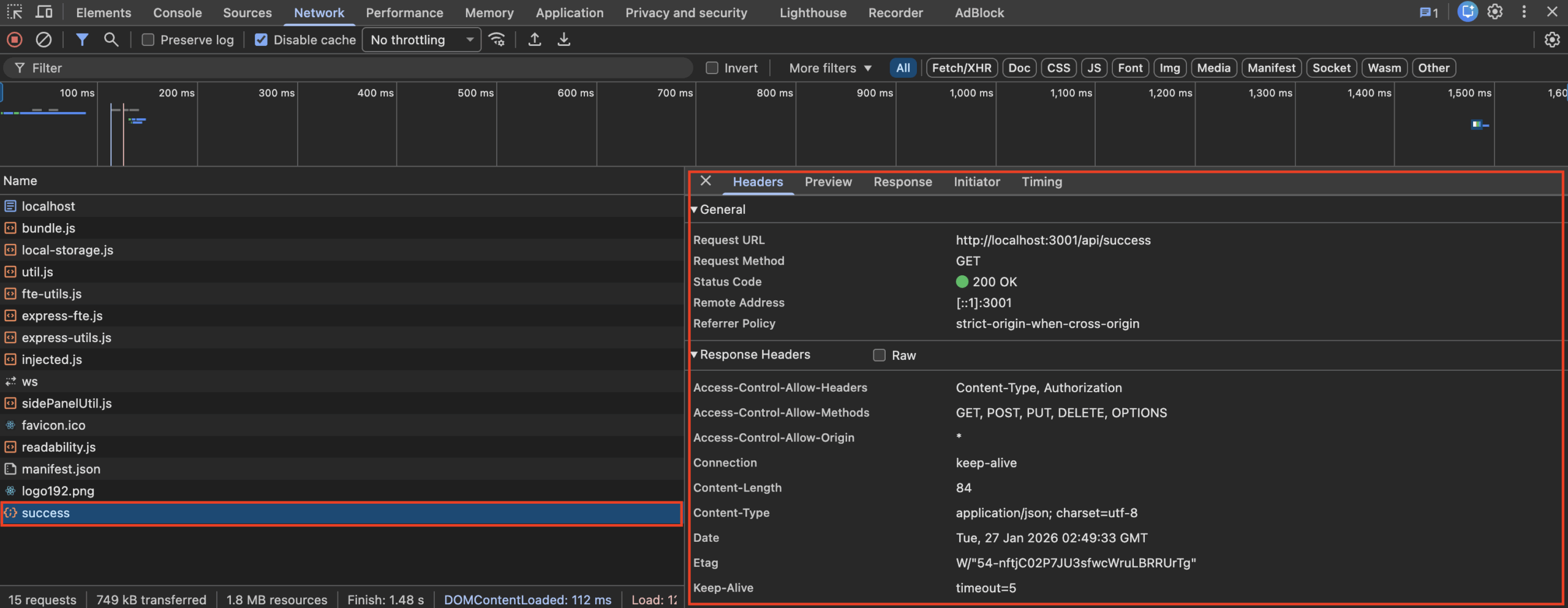The image size is (1568, 608).
Task: Open the No throttling dropdown
Action: pos(421,40)
